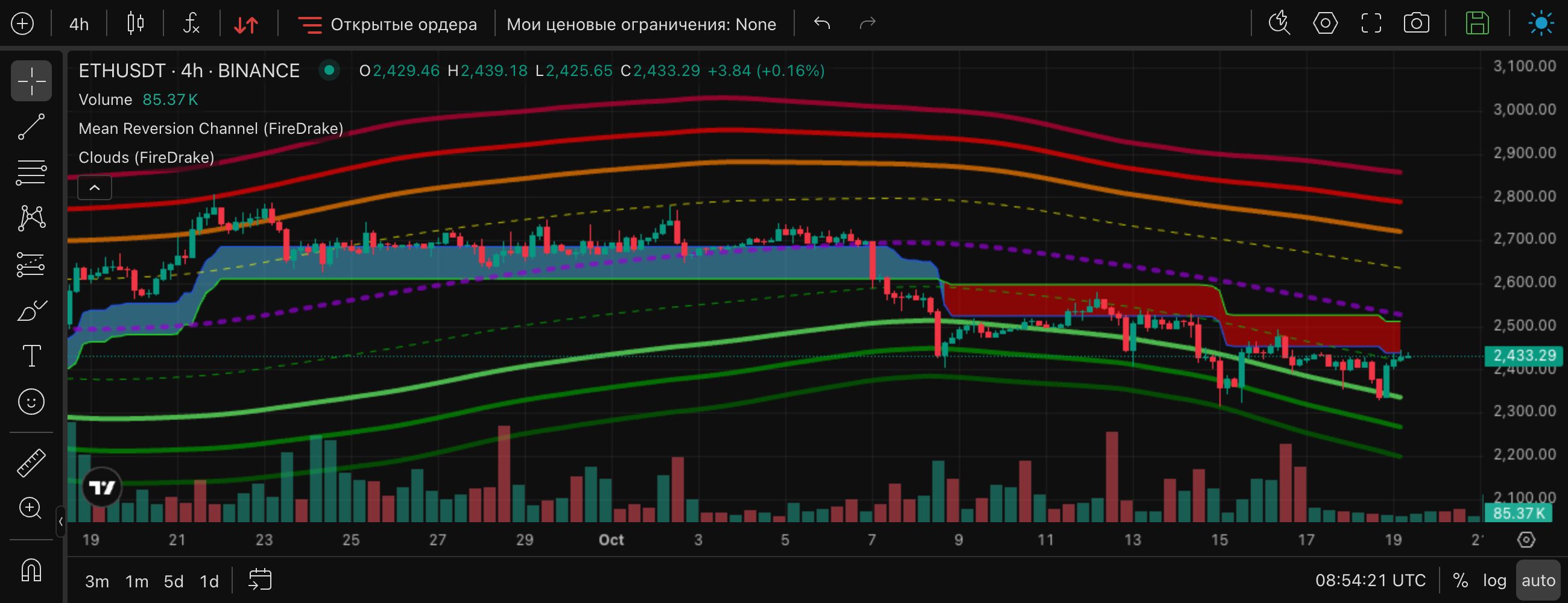Open the go to date calendar

click(260, 580)
